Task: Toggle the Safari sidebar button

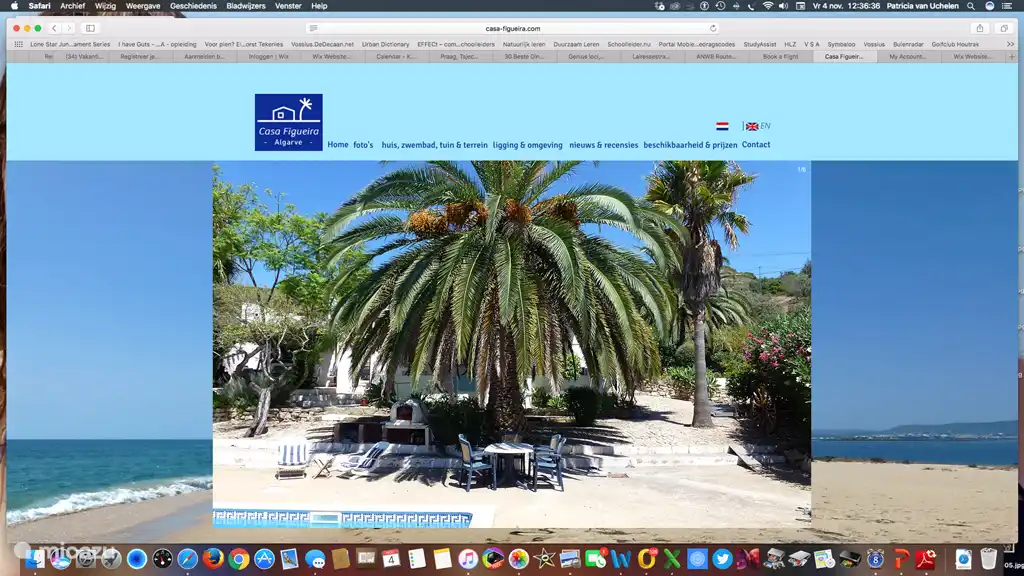Action: coord(90,29)
